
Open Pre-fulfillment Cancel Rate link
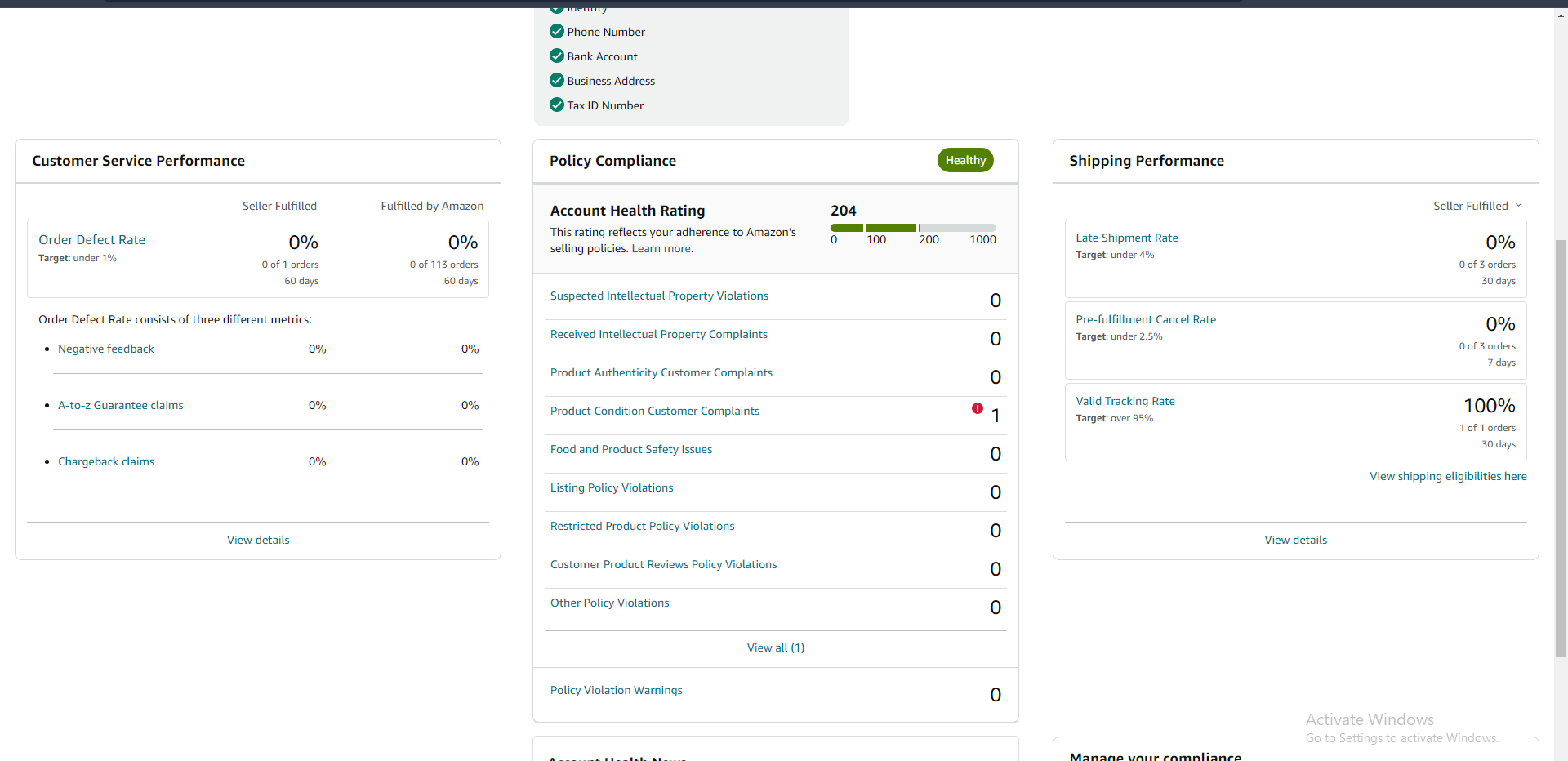1145,319
